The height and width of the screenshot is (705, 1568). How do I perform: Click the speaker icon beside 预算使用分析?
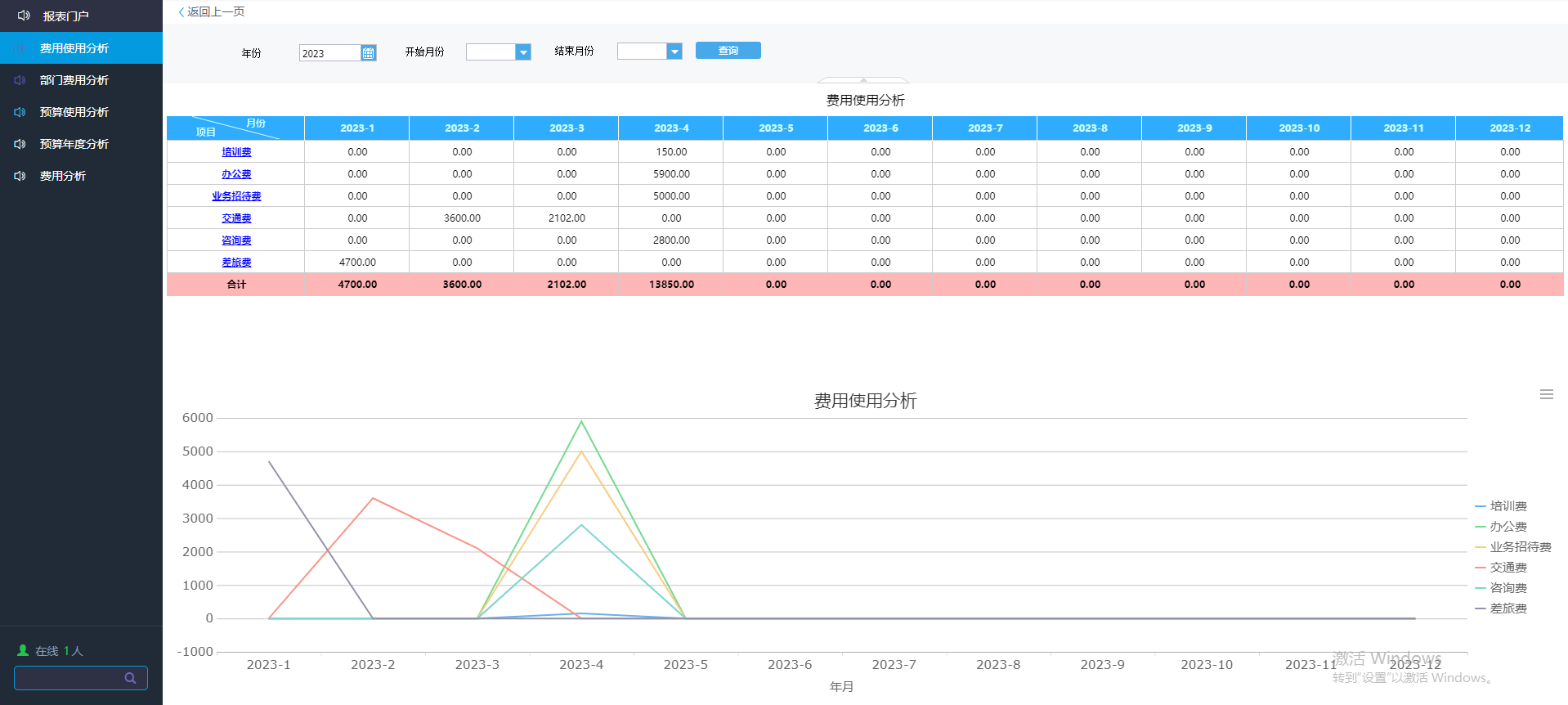coord(20,112)
